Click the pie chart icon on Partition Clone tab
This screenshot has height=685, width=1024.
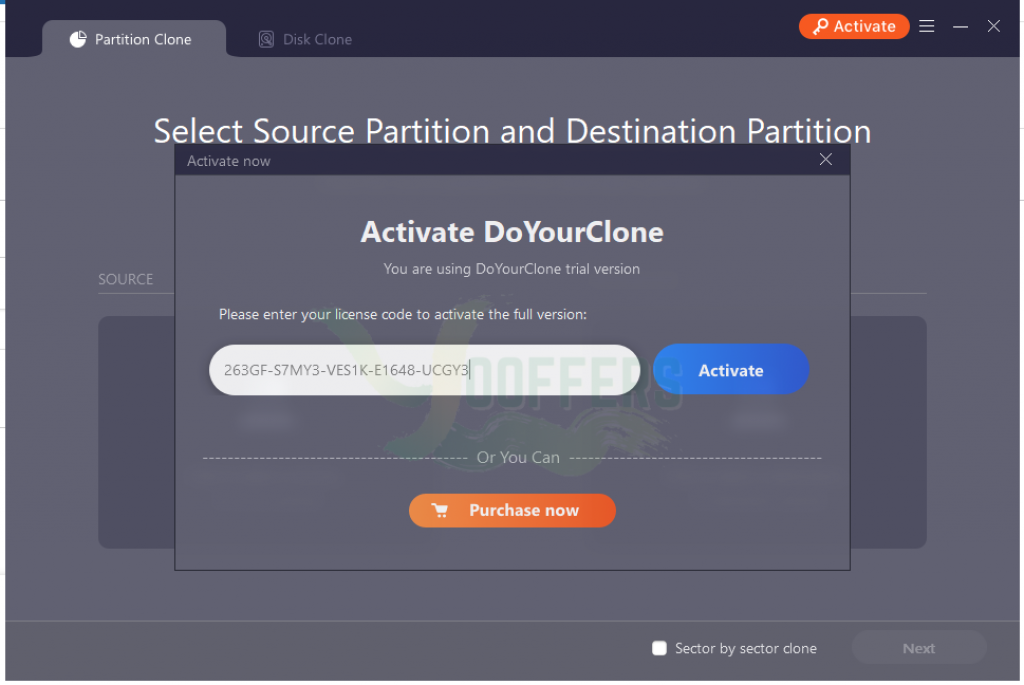coord(78,39)
